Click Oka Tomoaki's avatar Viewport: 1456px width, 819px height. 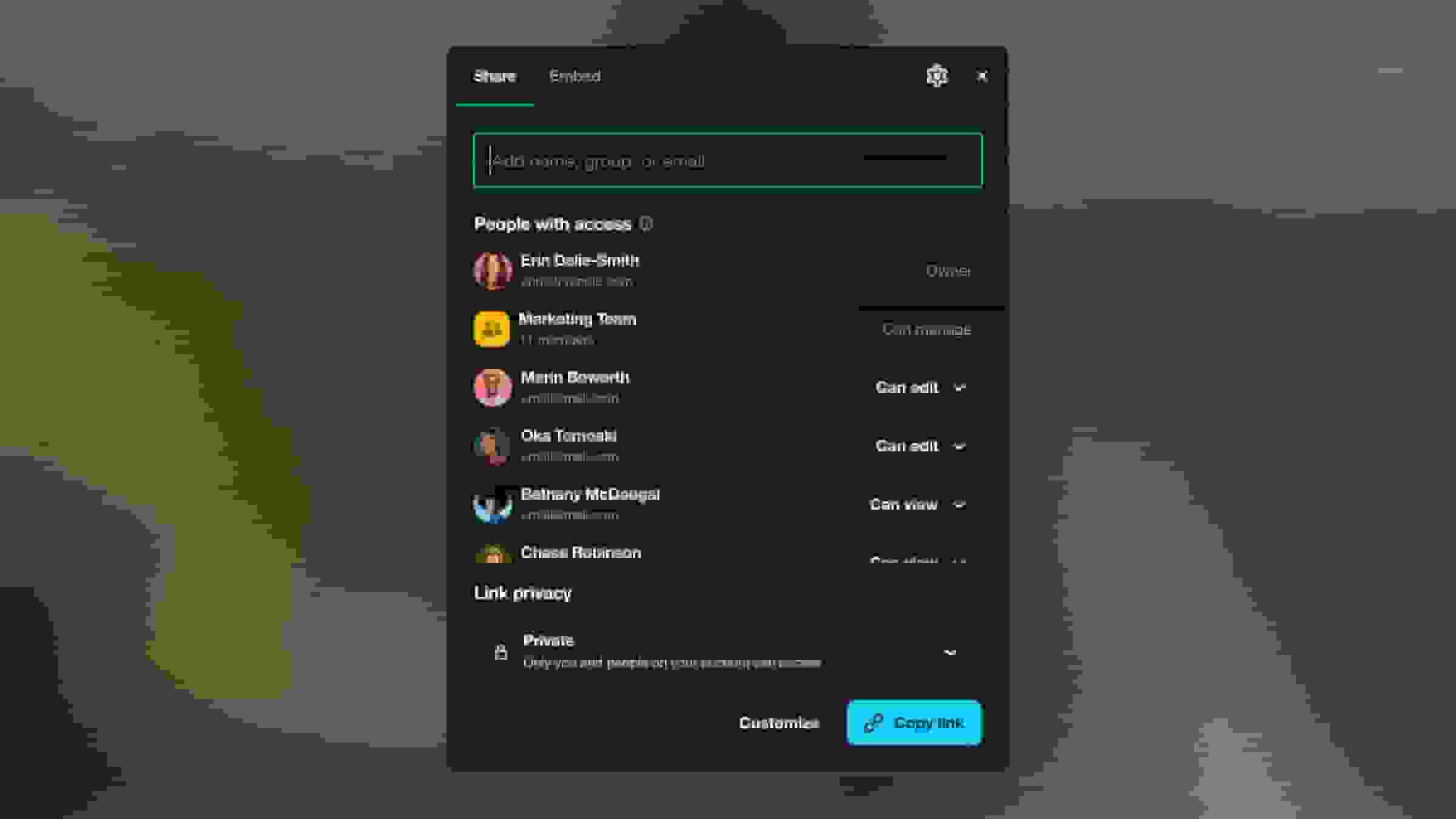point(492,446)
